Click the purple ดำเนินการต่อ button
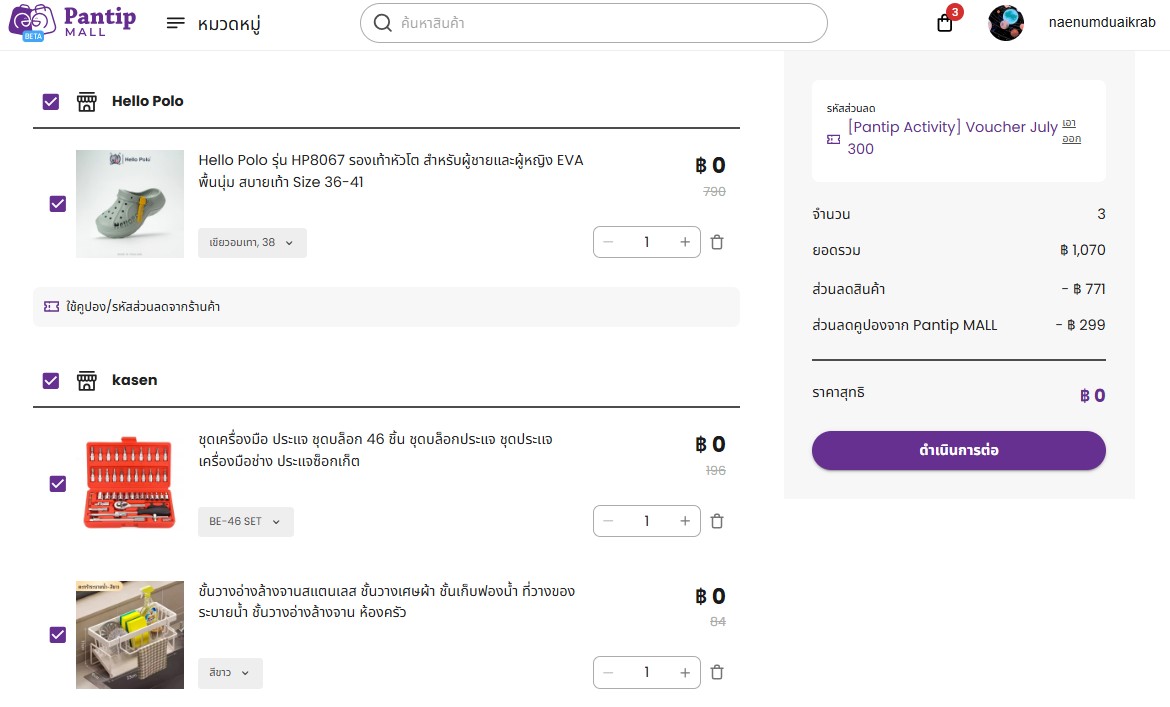Image resolution: width=1170 pixels, height=707 pixels. pyautogui.click(x=959, y=450)
